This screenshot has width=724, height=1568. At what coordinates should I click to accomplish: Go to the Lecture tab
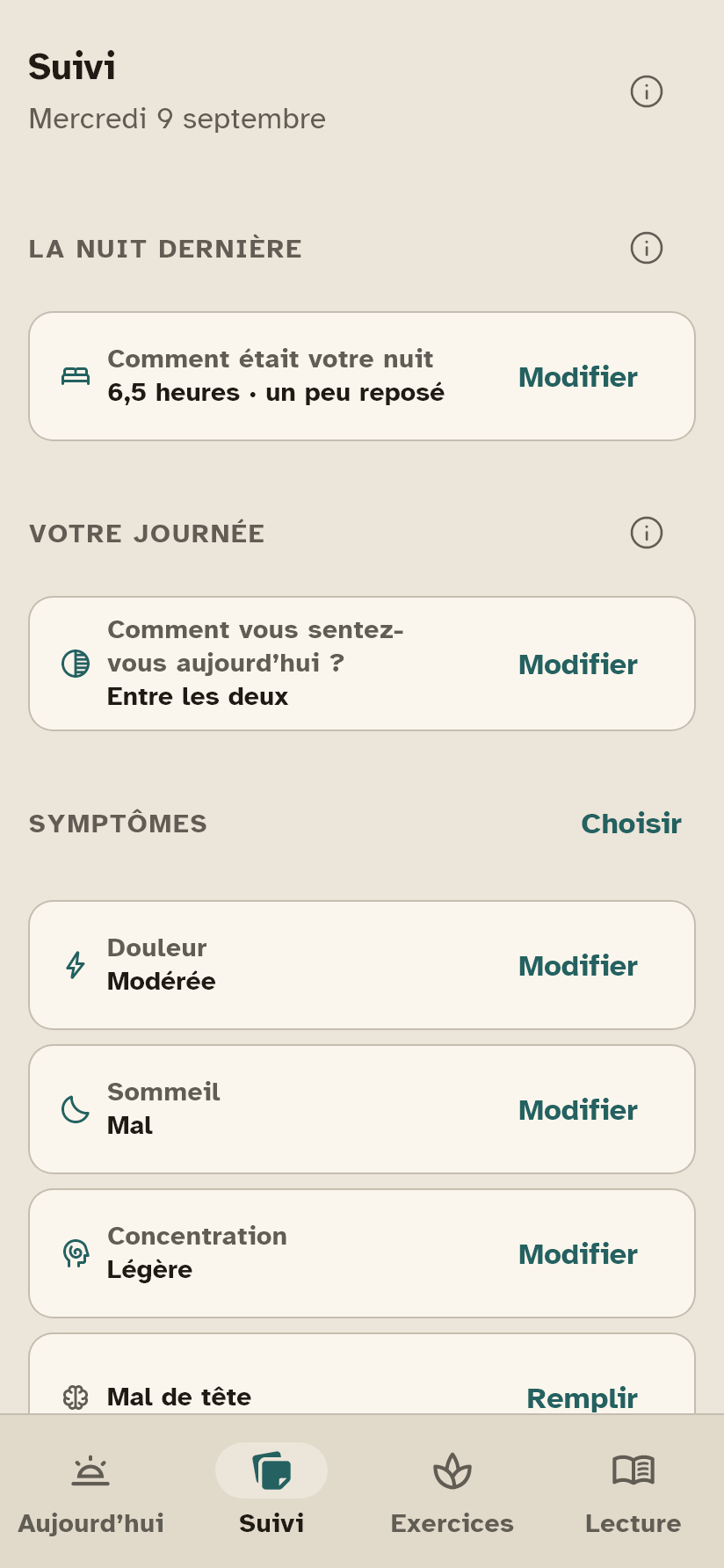point(633,1492)
